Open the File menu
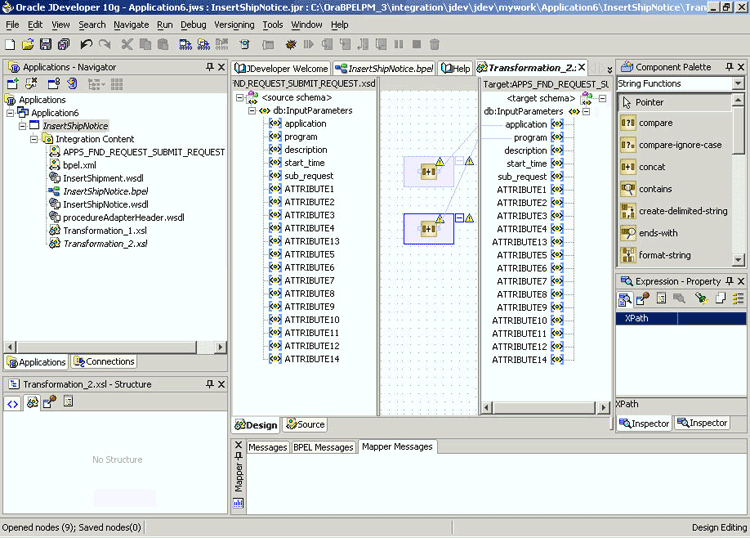 pos(12,24)
